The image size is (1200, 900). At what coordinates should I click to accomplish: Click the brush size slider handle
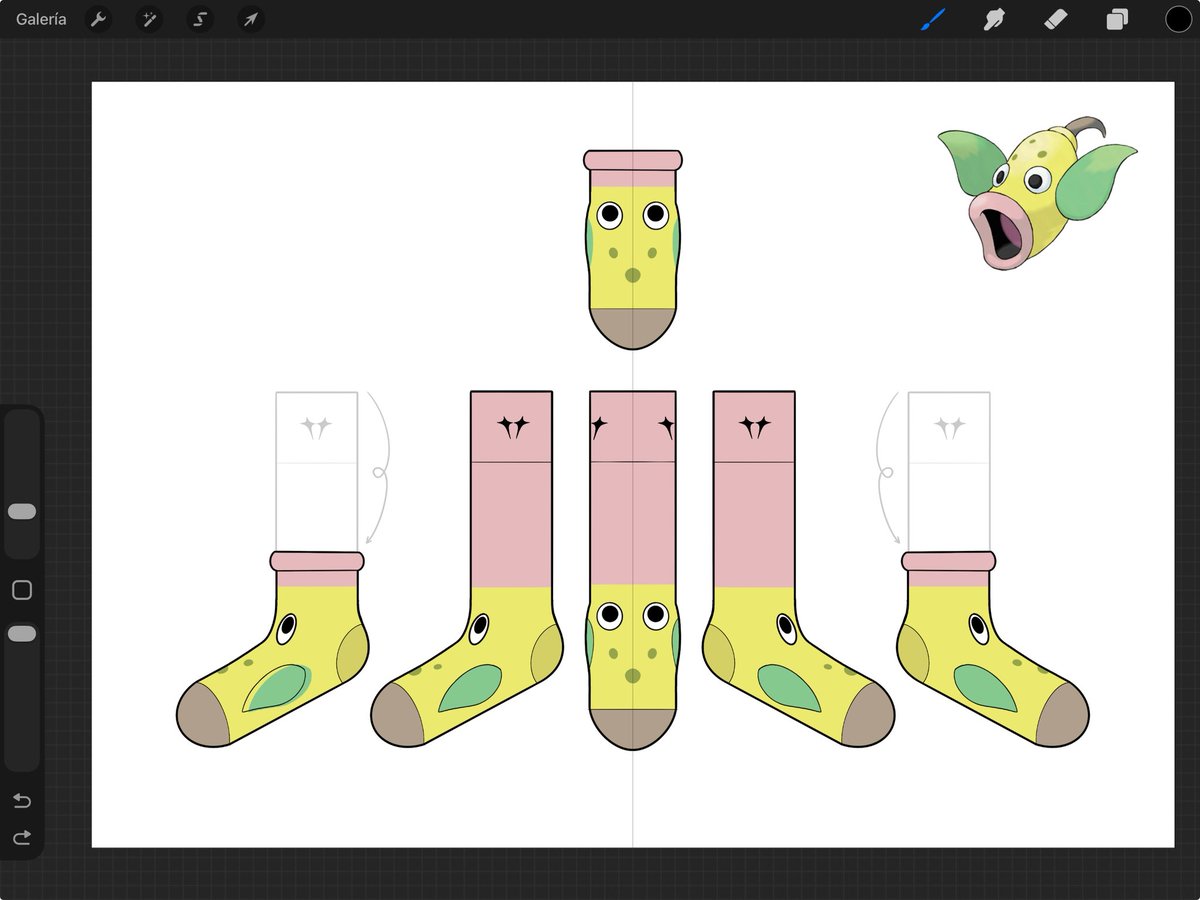coord(22,511)
